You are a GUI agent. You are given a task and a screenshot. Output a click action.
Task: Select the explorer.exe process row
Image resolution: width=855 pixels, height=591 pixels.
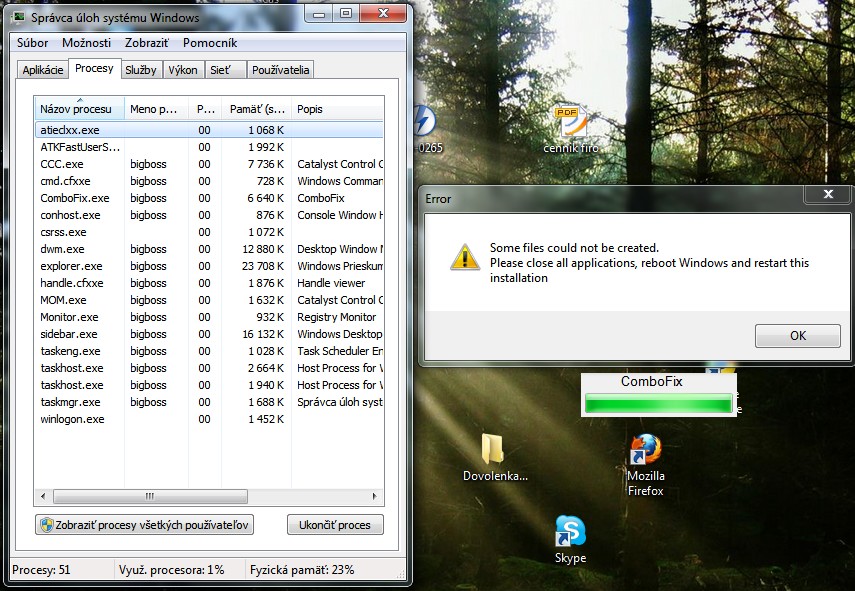coord(209,266)
